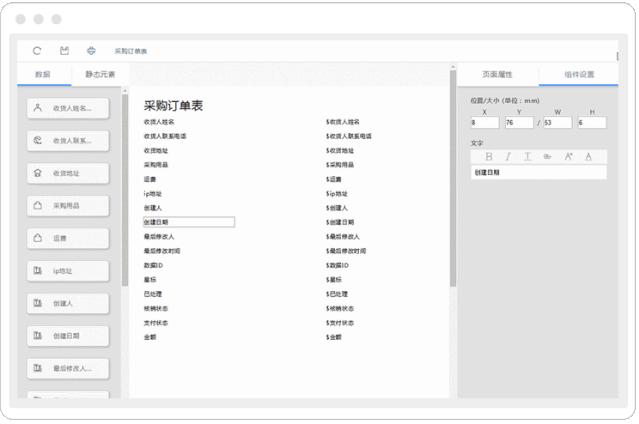639x424 pixels.
Task: Select the $采购用品 placeholder on the canvas
Action: [x=340, y=165]
